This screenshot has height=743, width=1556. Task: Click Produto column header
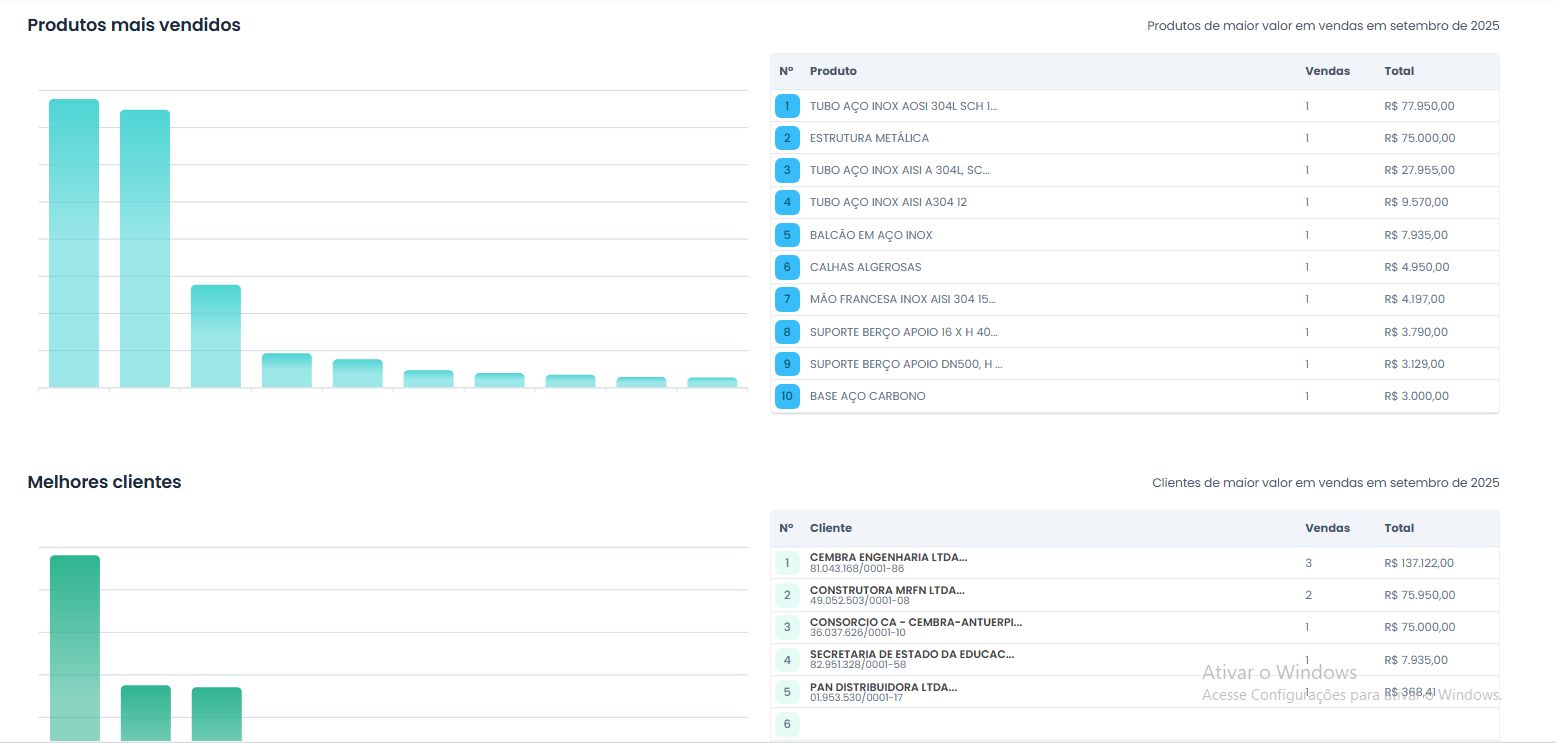pos(833,71)
